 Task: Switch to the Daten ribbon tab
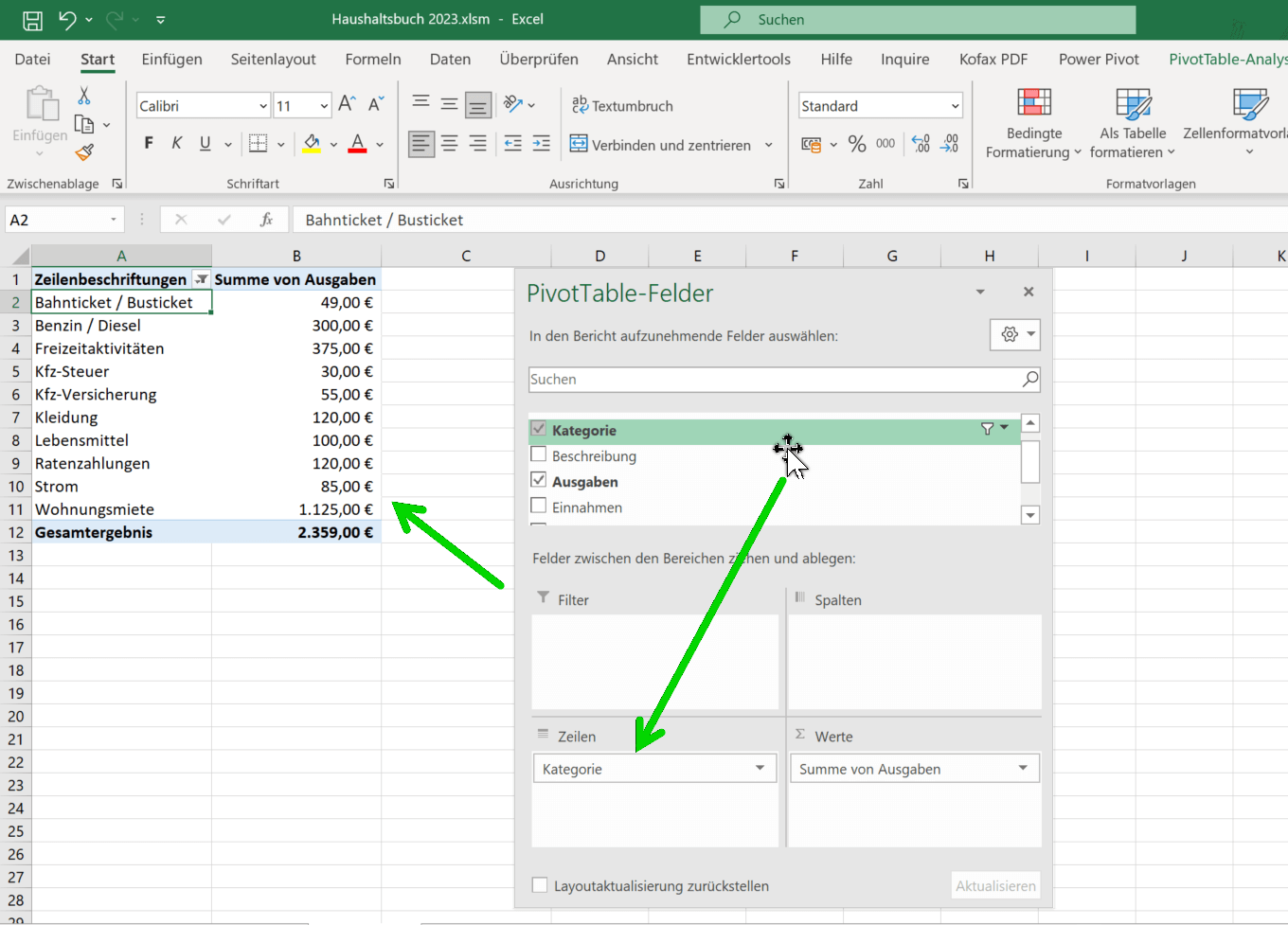point(450,59)
